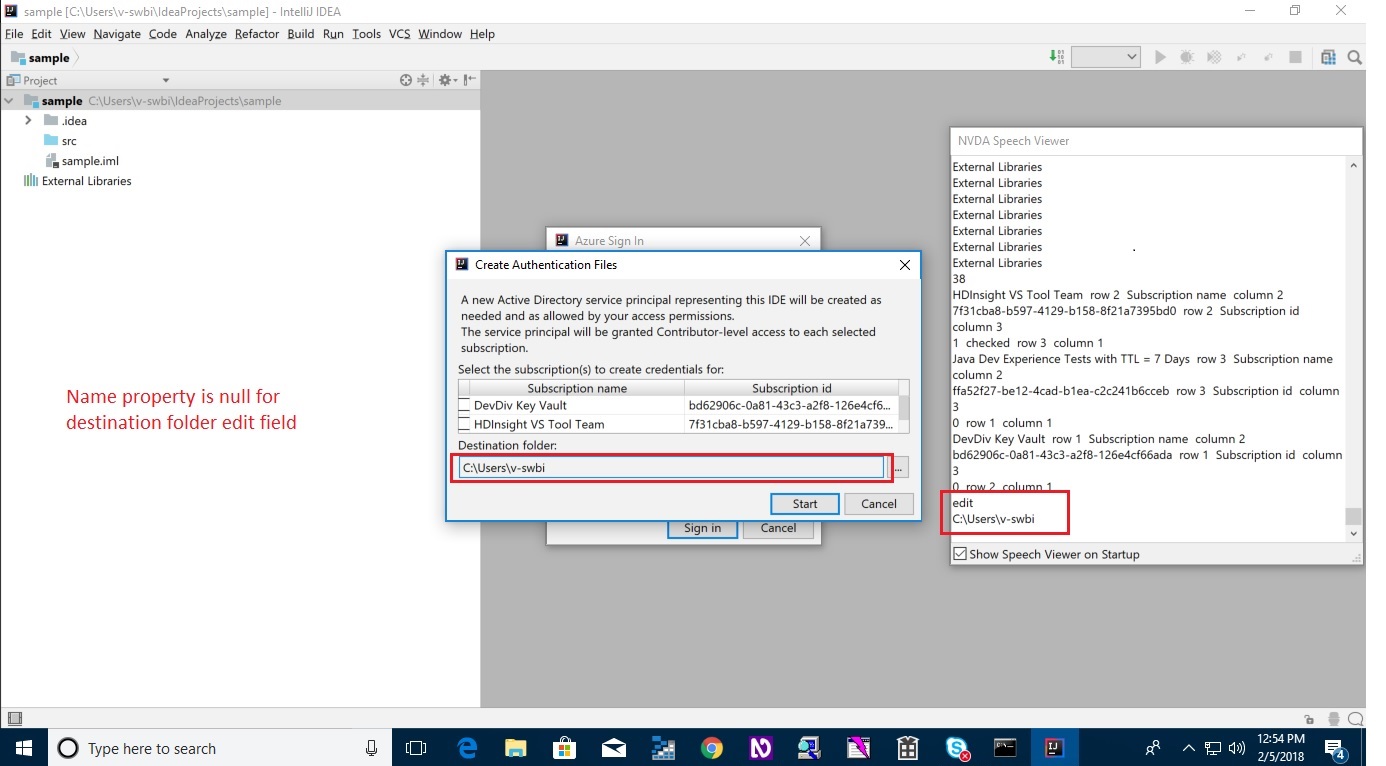Open the Refactor menu
1386x766 pixels.
[x=256, y=34]
